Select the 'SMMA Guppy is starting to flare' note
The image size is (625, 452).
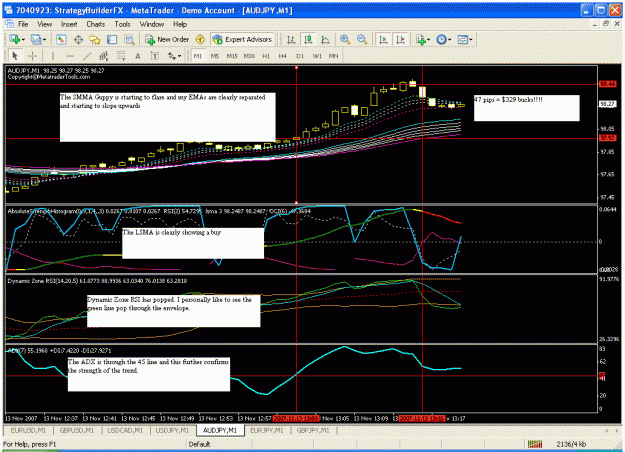click(167, 117)
